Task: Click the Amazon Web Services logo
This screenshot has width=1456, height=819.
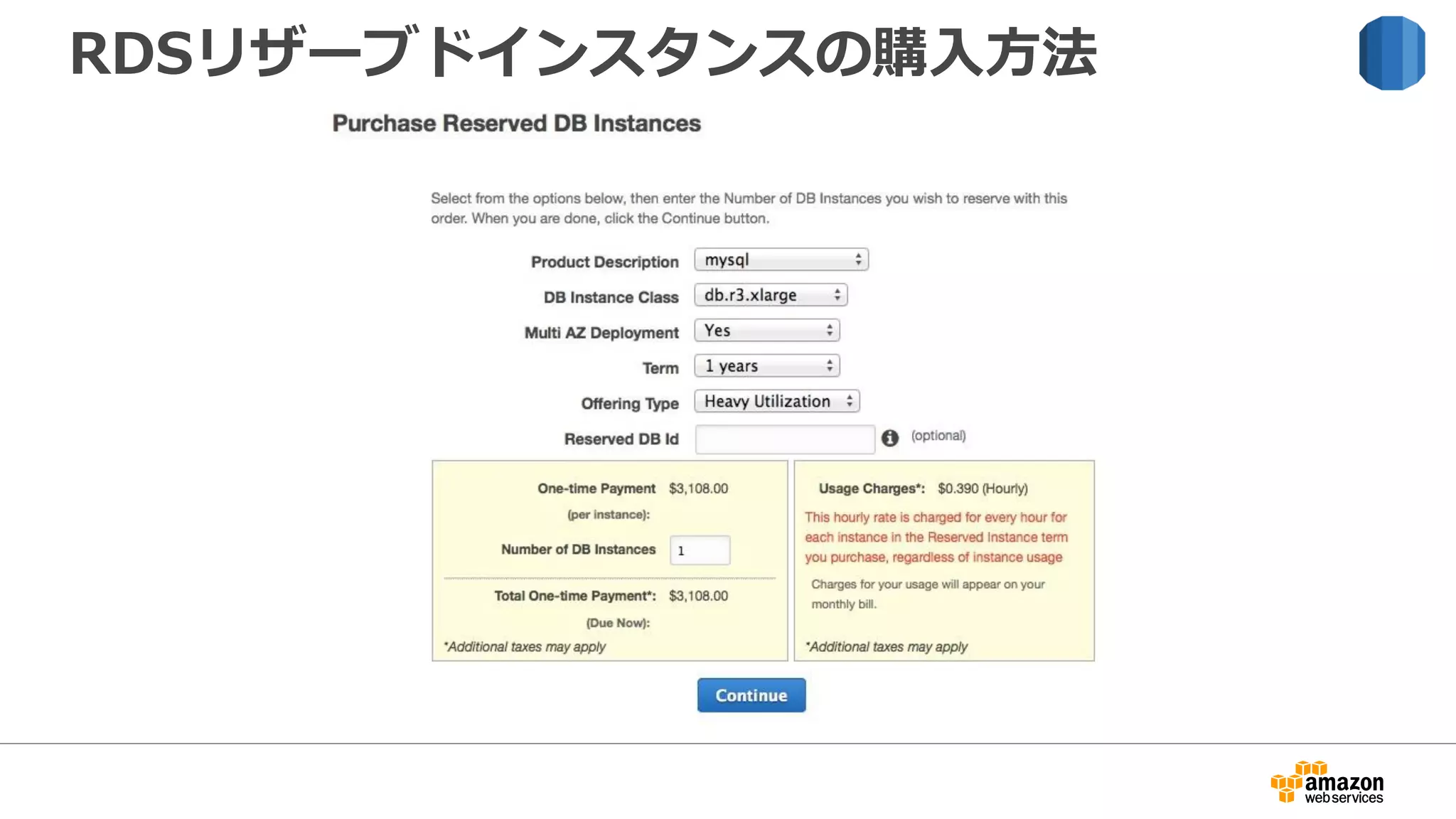Action: click(x=1327, y=783)
